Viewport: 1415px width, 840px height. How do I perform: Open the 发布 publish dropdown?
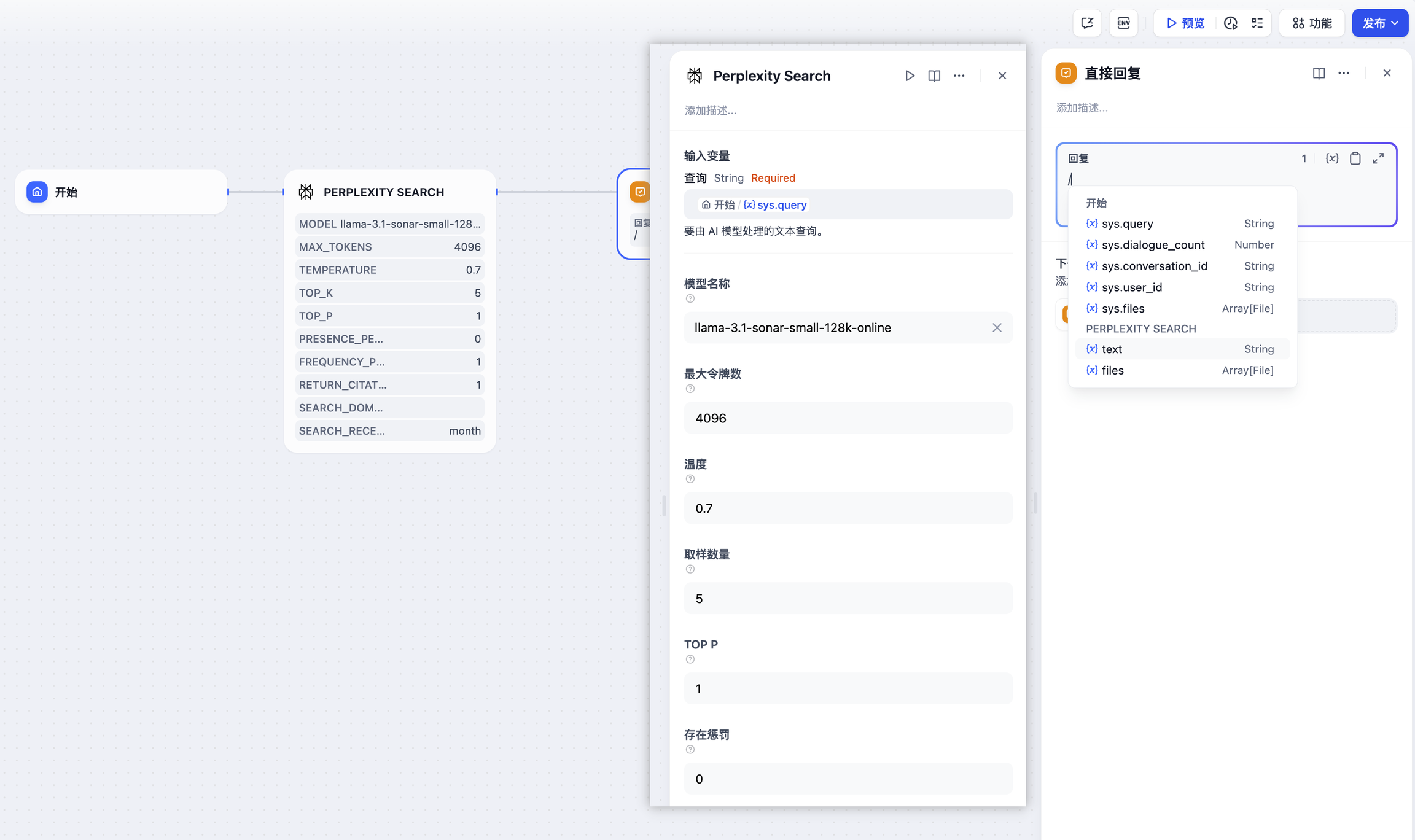(x=1379, y=23)
